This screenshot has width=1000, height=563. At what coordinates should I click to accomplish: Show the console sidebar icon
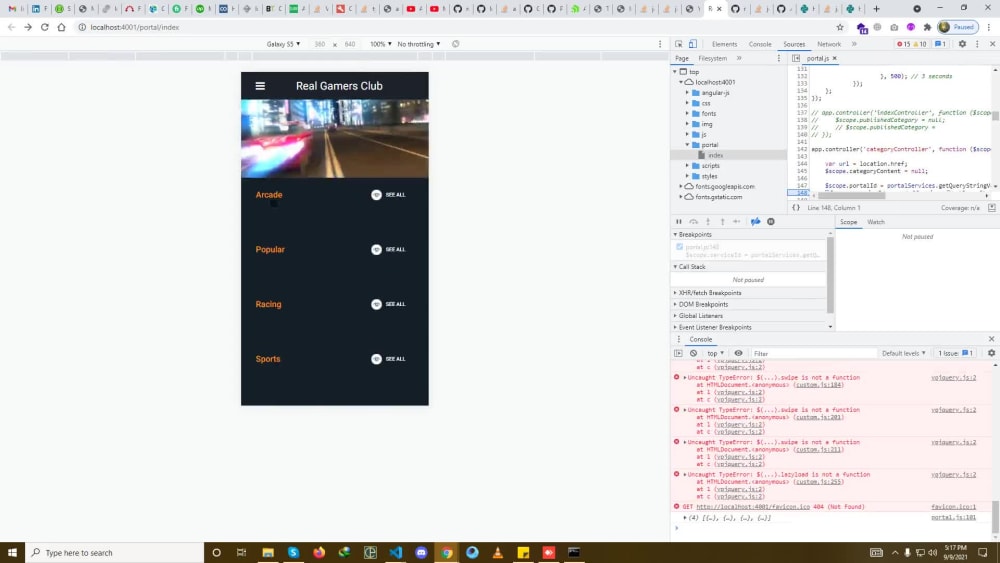point(679,353)
